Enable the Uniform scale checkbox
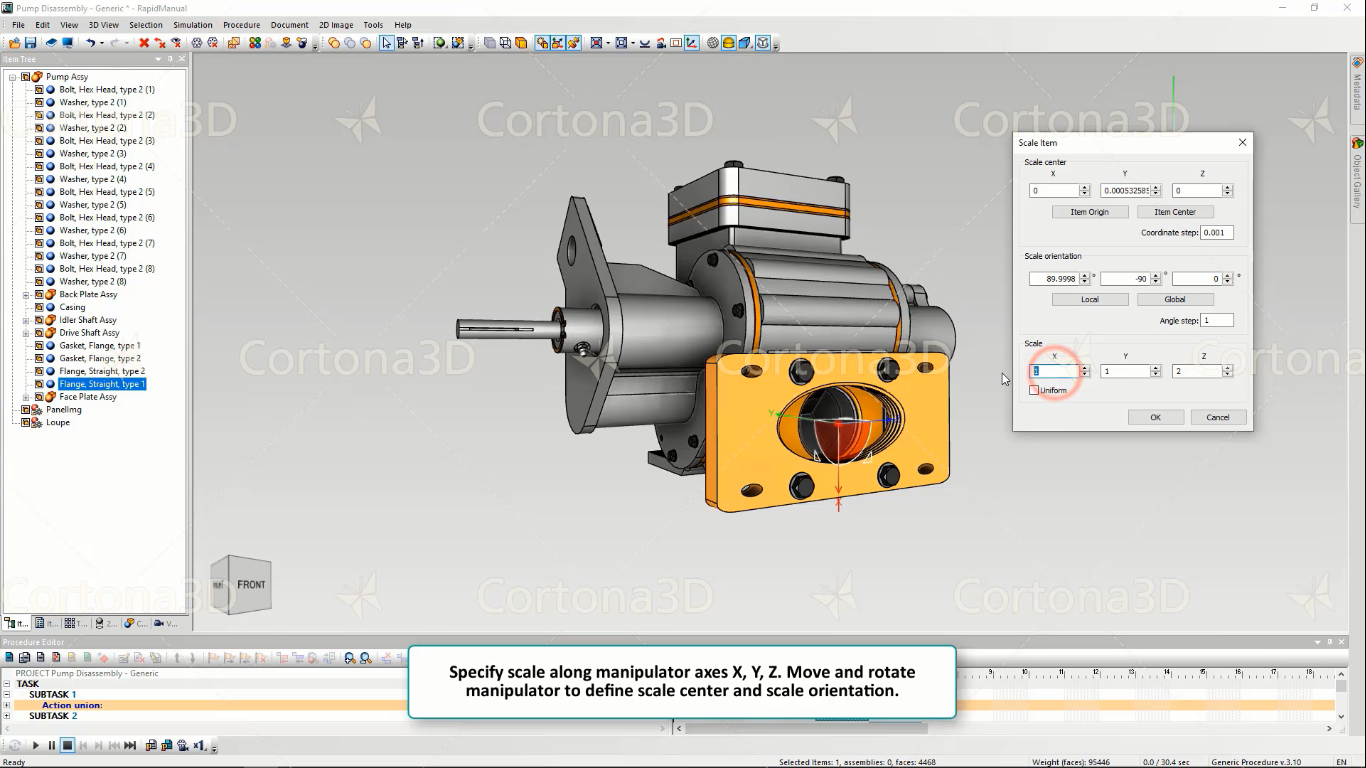Image resolution: width=1366 pixels, height=768 pixels. (1034, 390)
